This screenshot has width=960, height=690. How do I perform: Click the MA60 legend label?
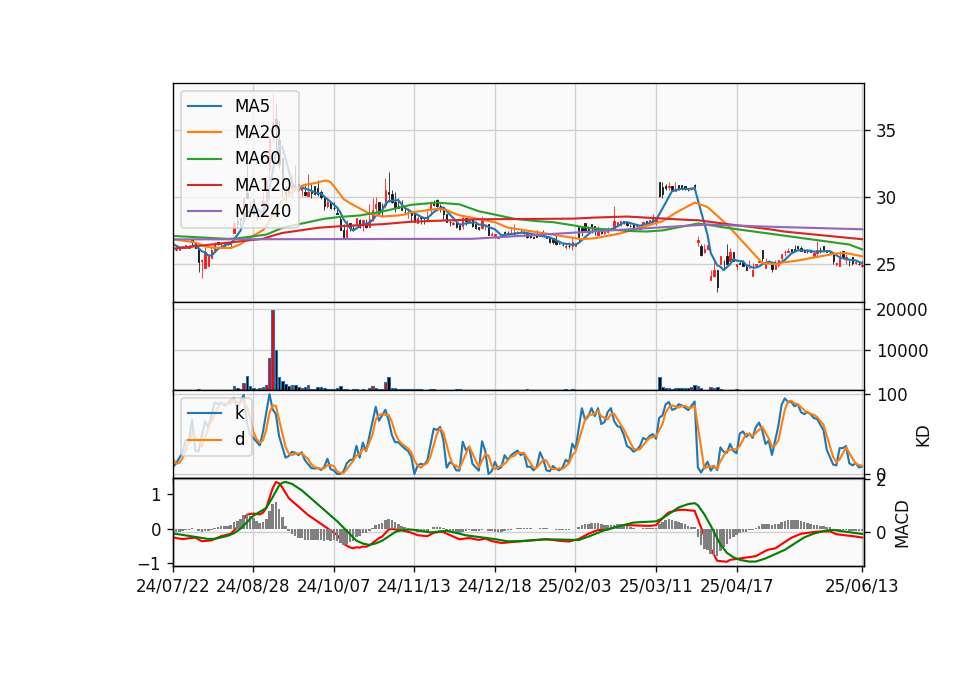(257, 159)
